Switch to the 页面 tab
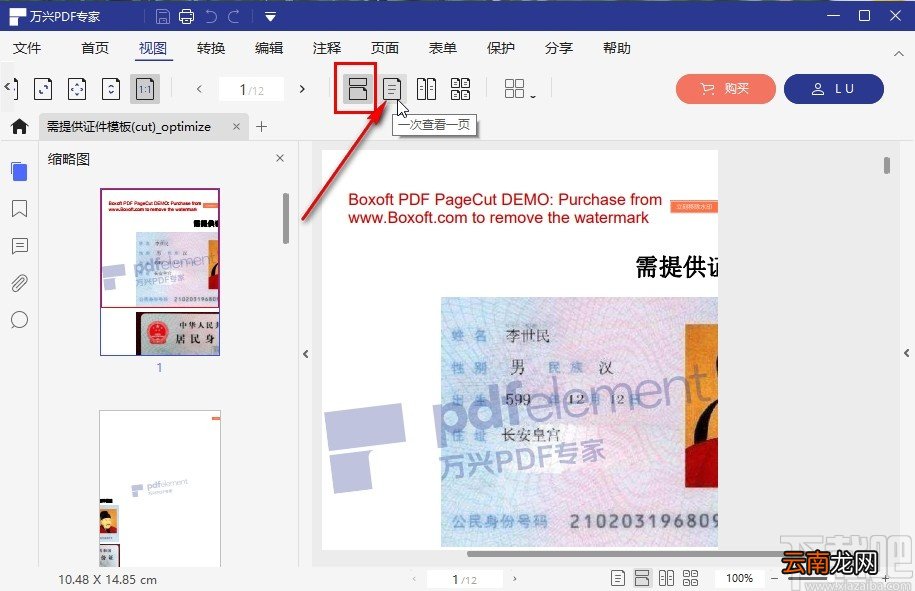The height and width of the screenshot is (591, 915). pyautogui.click(x=385, y=48)
